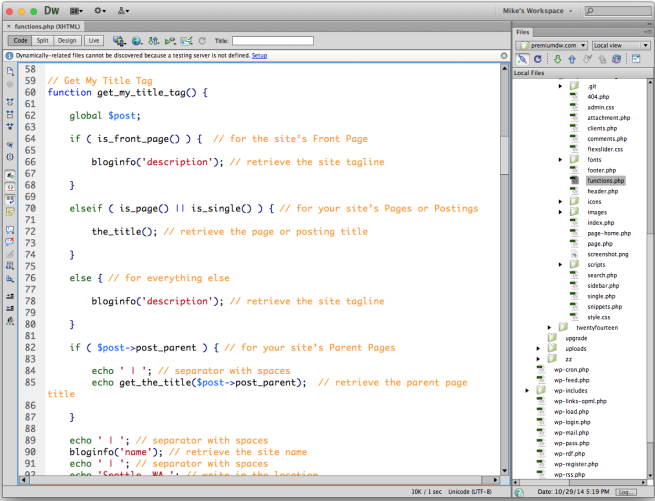Click the Synchronize with remote server icon
This screenshot has height=501, width=655.
coord(617,59)
